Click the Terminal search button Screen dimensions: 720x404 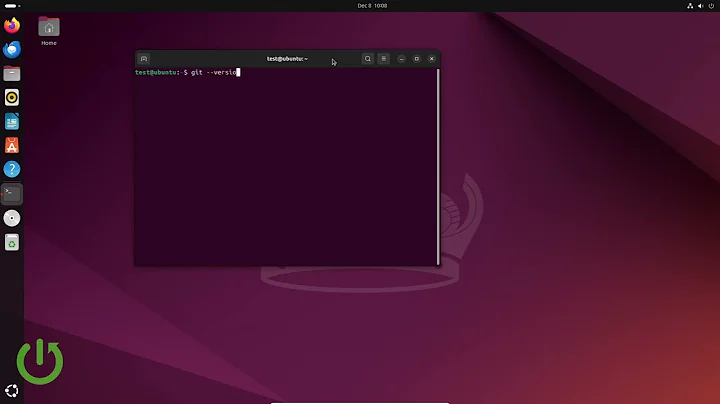[x=367, y=59]
